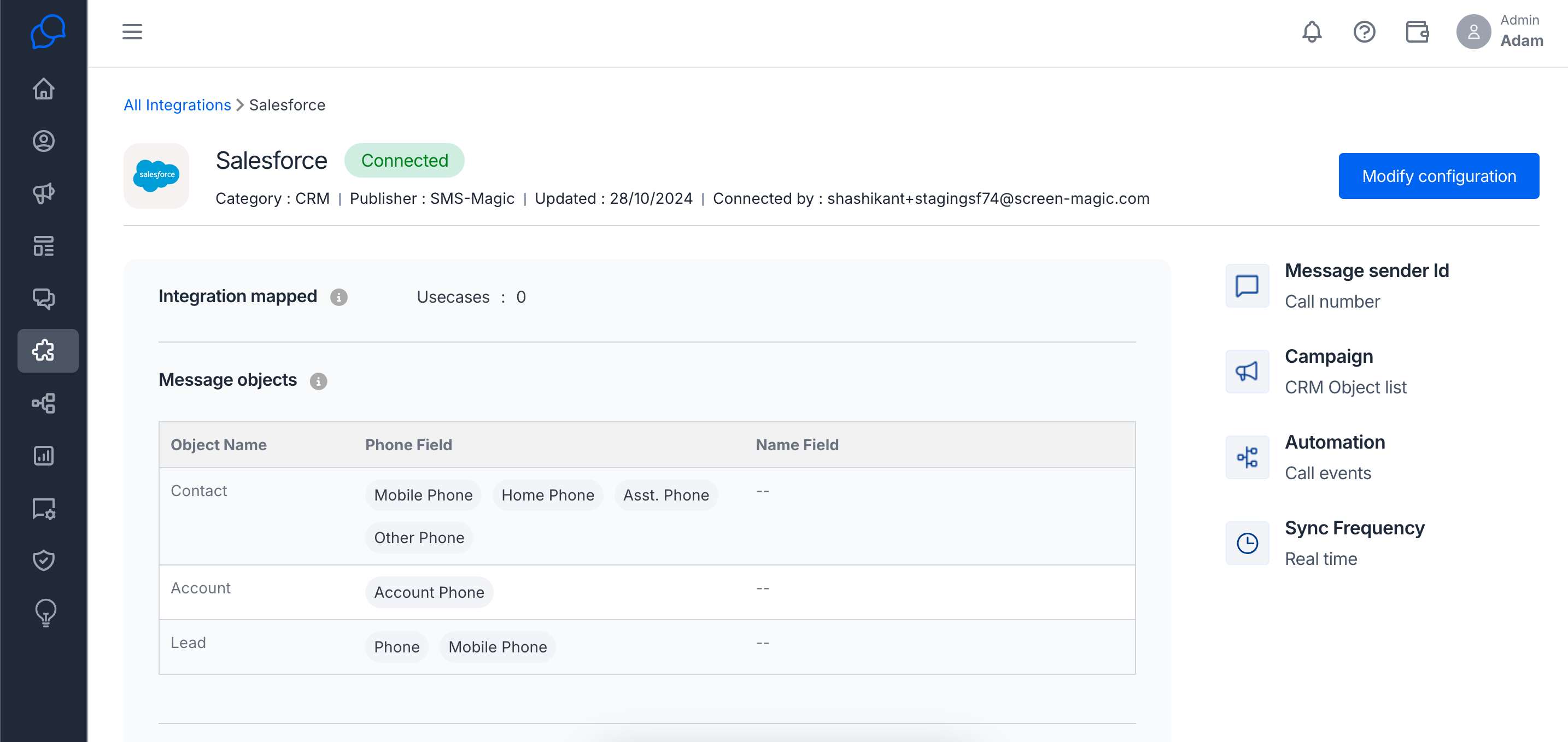Click Mobile Phone chip in Contact row

point(423,495)
